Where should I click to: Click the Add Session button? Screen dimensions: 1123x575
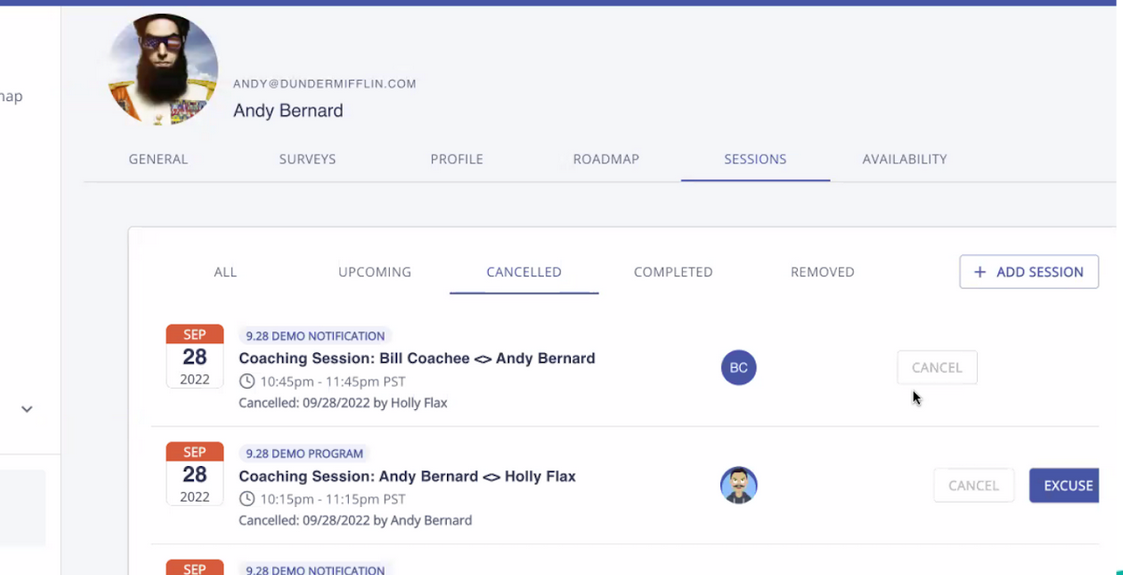pyautogui.click(x=1028, y=272)
